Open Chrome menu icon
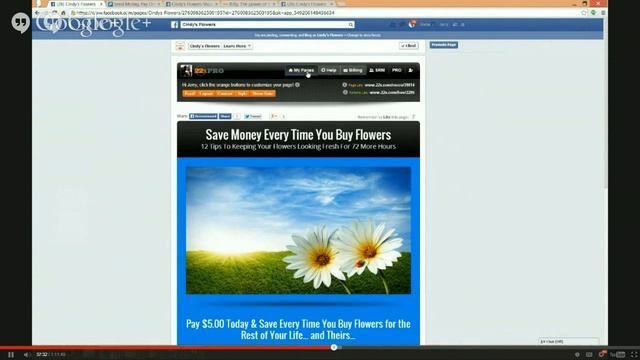The height and width of the screenshot is (360, 640). [603, 13]
